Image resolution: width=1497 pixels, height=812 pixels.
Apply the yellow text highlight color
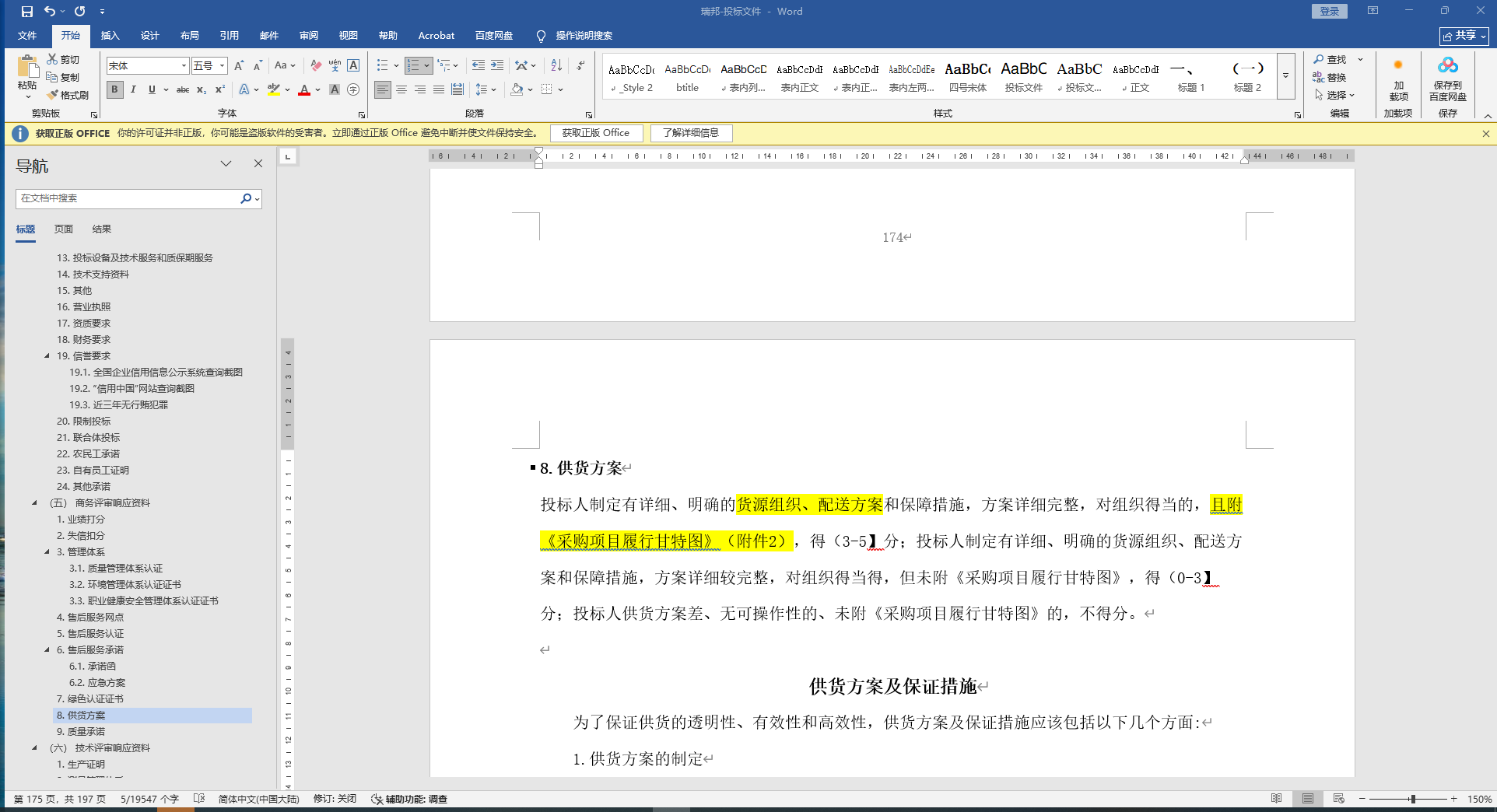click(273, 90)
